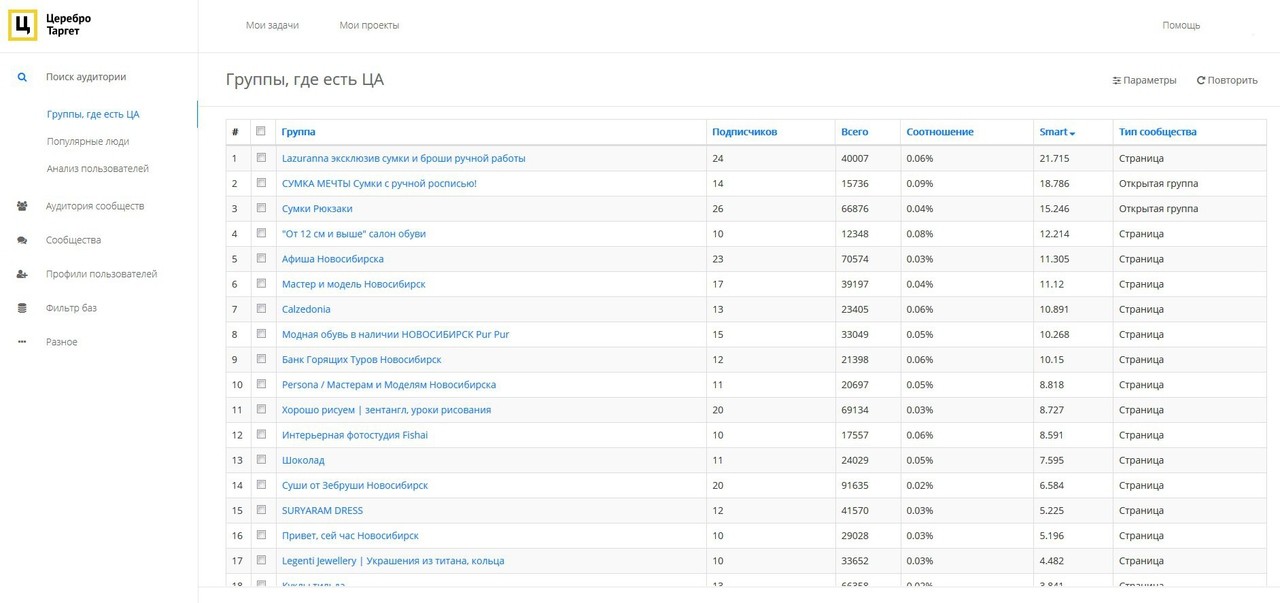
Task: Open Модная обувь в наличии НОВОСИБИРСК link
Action: pyautogui.click(x=395, y=334)
